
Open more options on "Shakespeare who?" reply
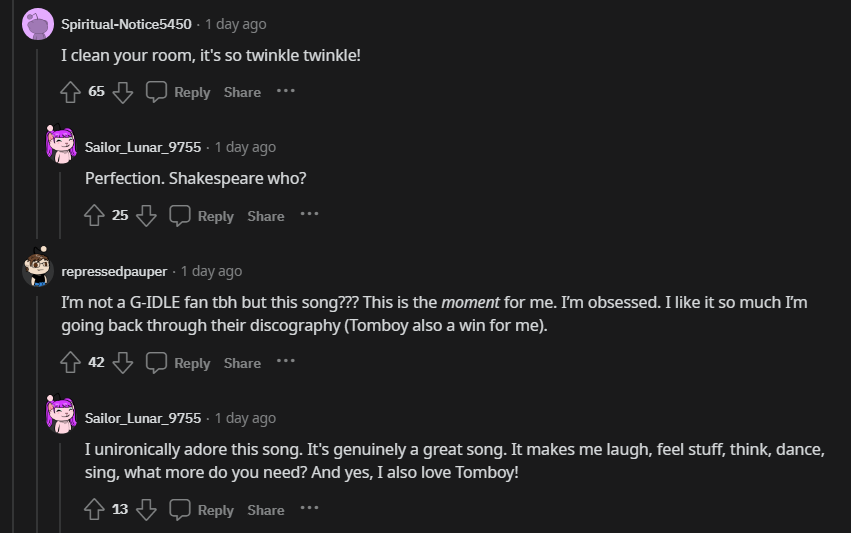click(310, 215)
